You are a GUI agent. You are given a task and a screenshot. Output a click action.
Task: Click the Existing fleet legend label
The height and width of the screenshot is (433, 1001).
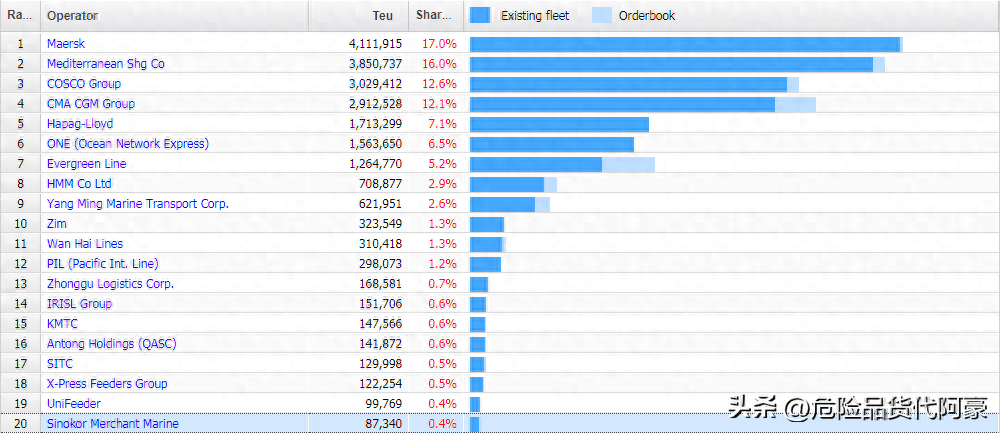[x=535, y=15]
